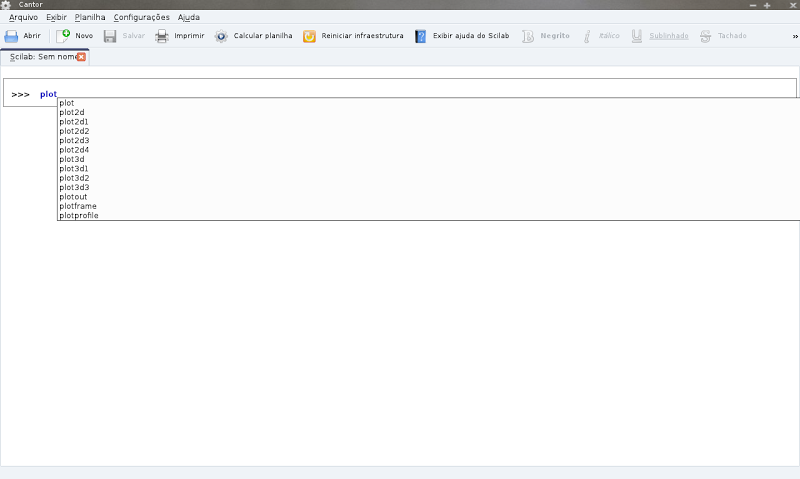Expand the toolbar overflow chevron
The image size is (800, 479).
click(x=795, y=36)
